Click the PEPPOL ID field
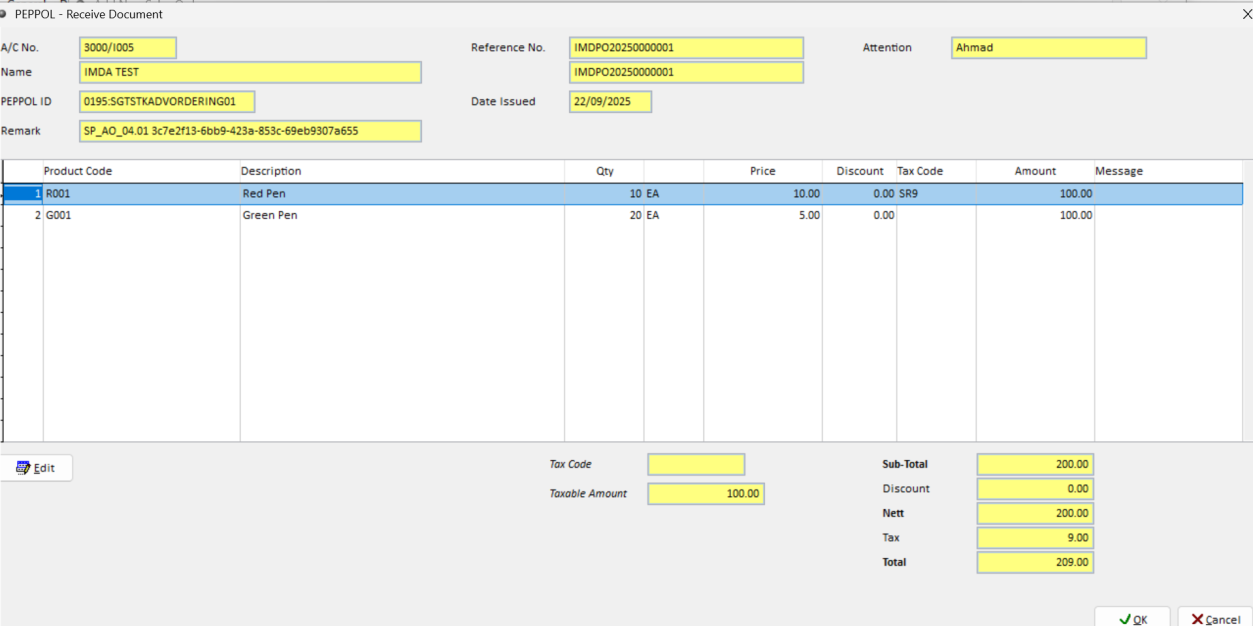The image size is (1253, 626). (167, 102)
